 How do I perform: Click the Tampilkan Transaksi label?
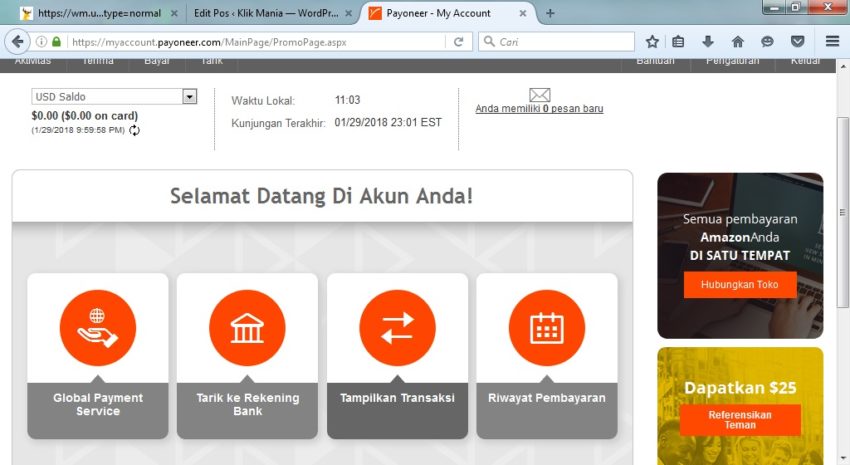pos(397,398)
